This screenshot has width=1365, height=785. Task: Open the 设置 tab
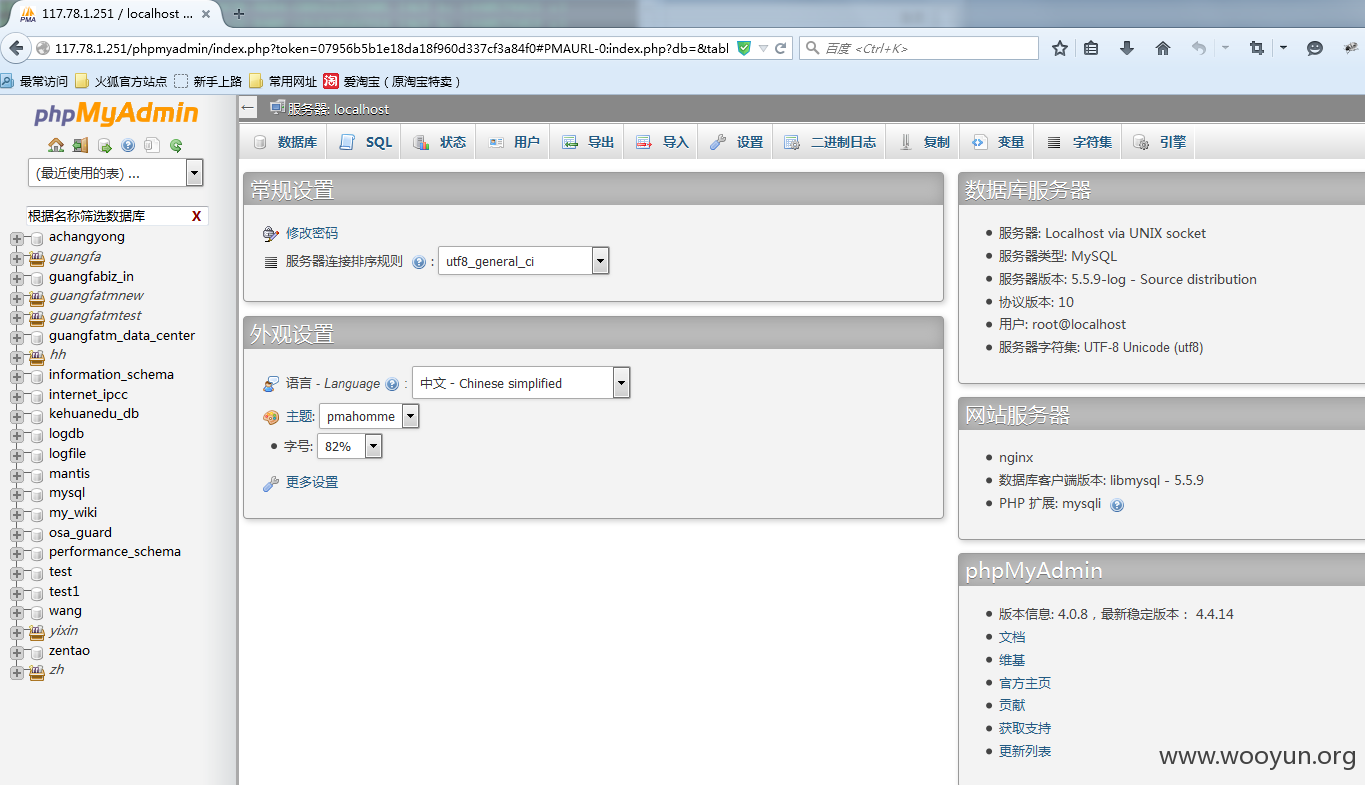[736, 142]
